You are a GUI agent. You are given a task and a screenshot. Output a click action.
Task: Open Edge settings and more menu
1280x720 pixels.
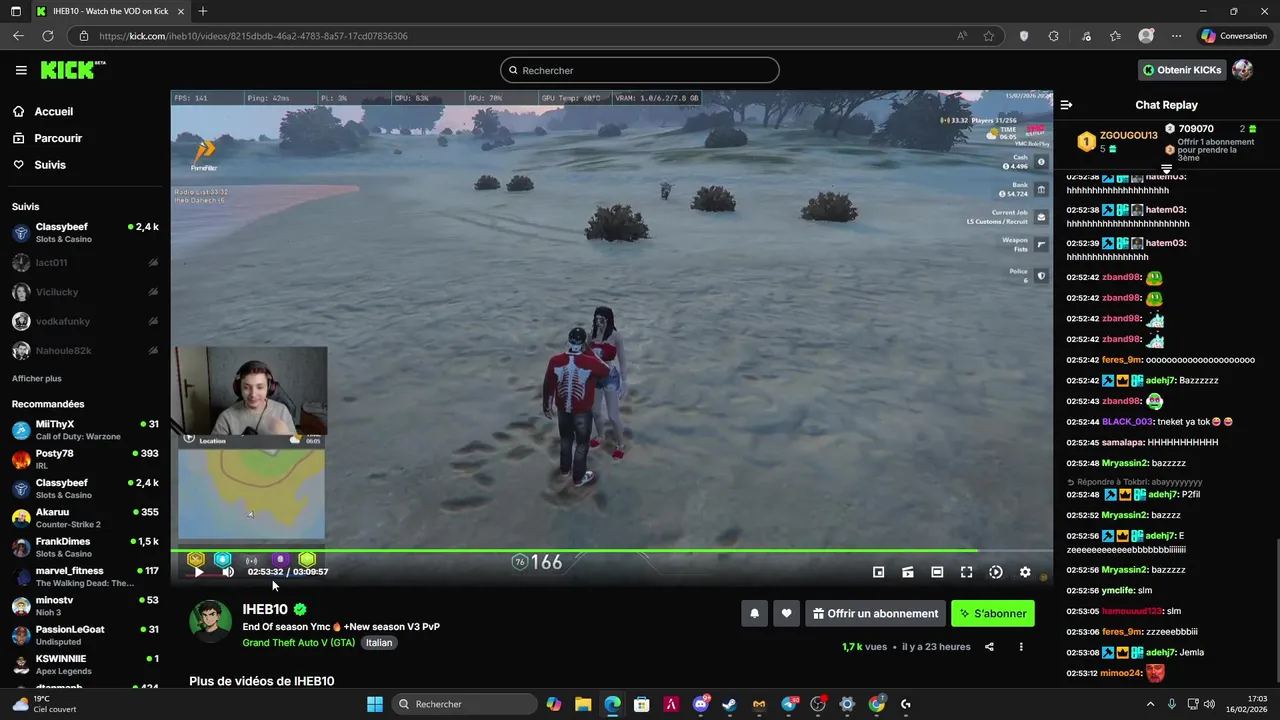click(x=1177, y=36)
